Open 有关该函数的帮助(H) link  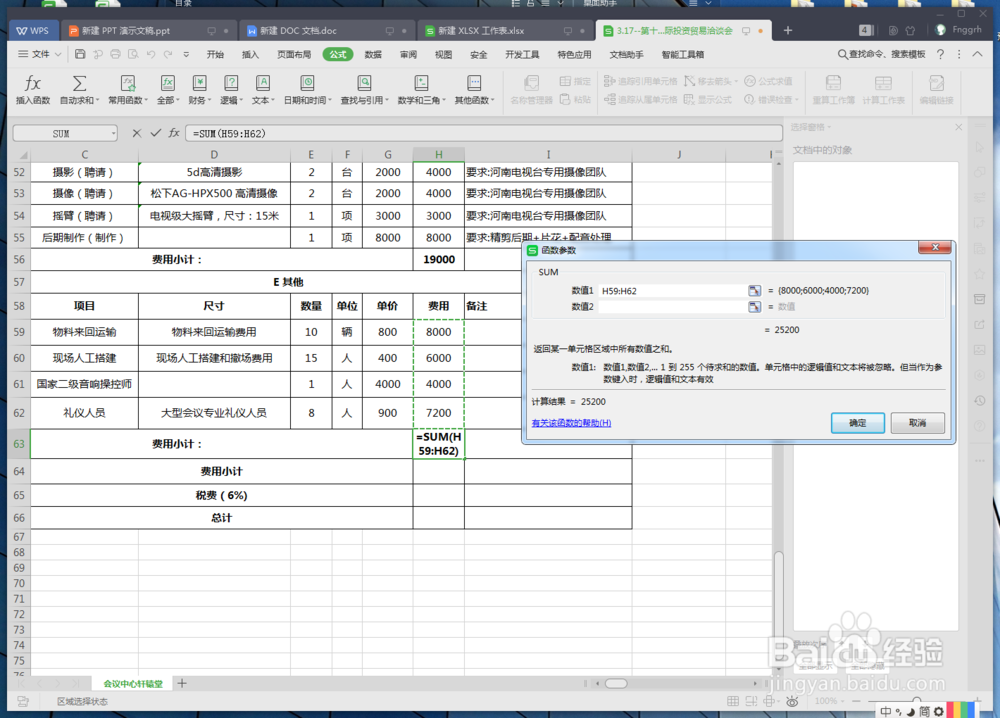click(571, 423)
